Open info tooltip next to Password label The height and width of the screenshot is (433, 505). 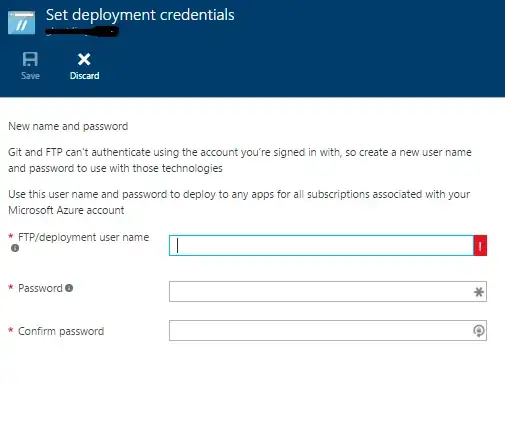click(x=69, y=288)
